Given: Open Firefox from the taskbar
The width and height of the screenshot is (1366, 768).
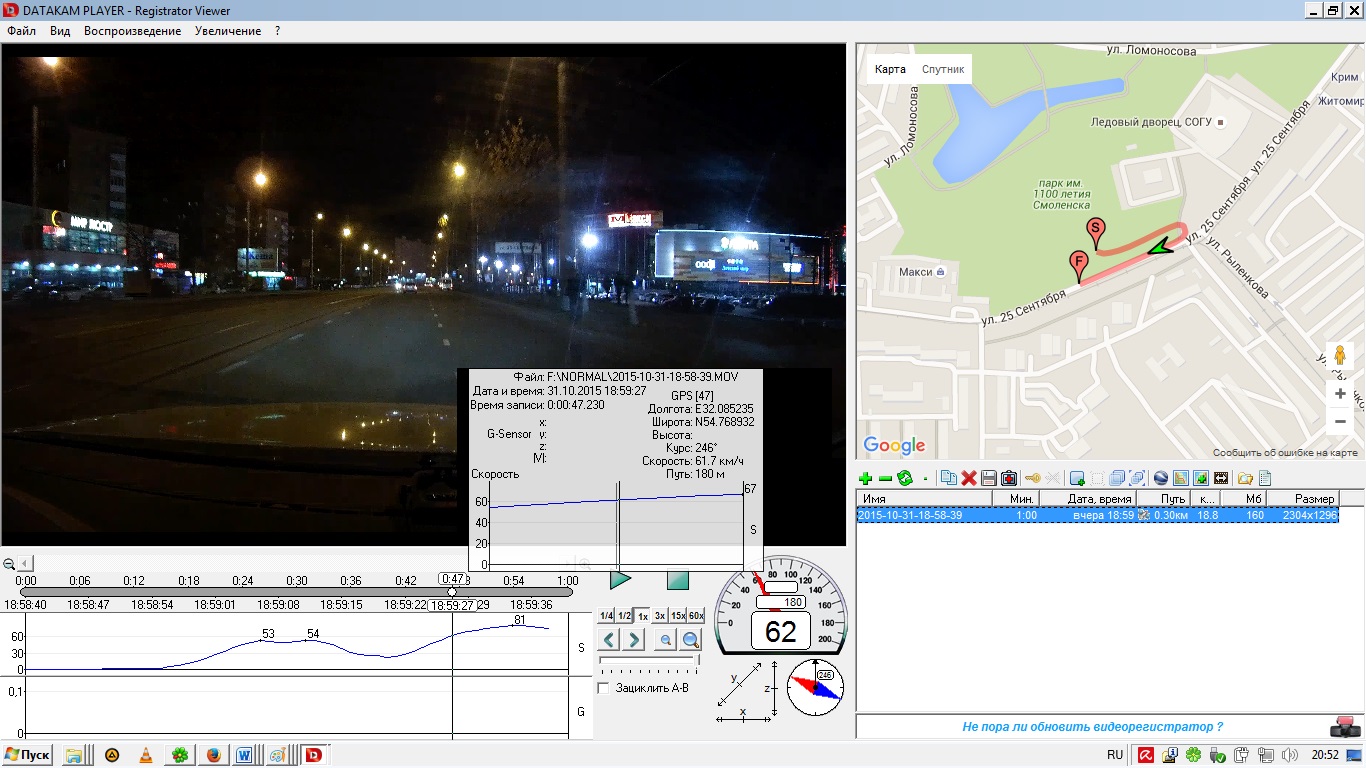Looking at the screenshot, I should (213, 755).
